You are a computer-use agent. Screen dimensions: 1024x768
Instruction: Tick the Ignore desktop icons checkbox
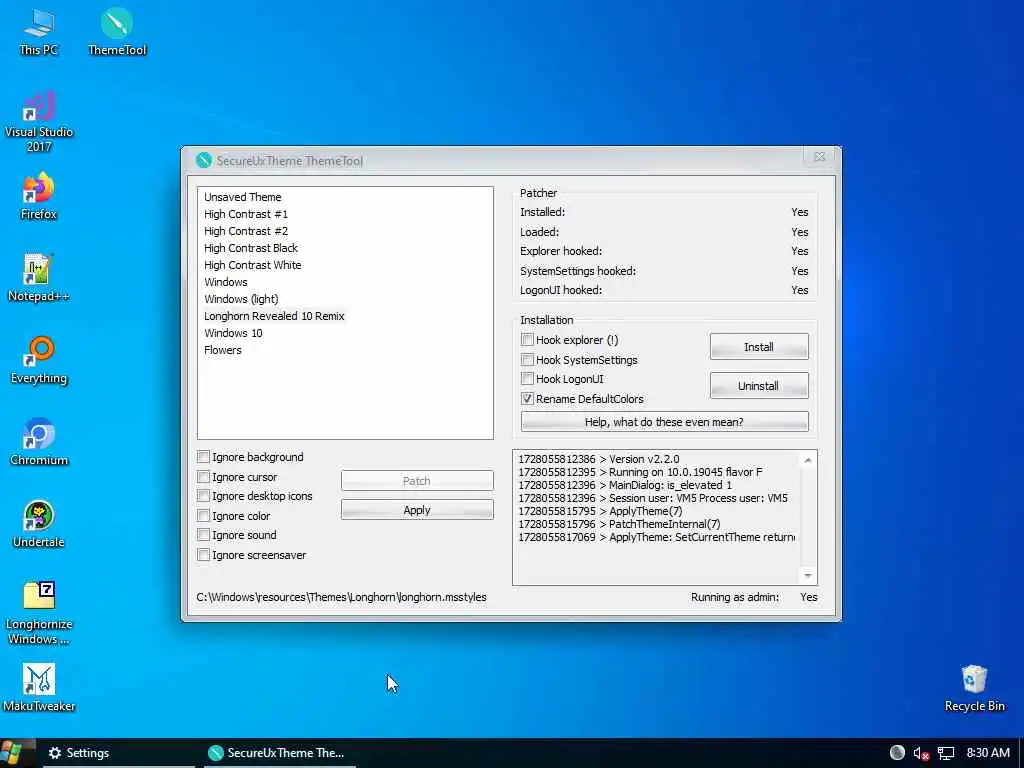click(203, 496)
